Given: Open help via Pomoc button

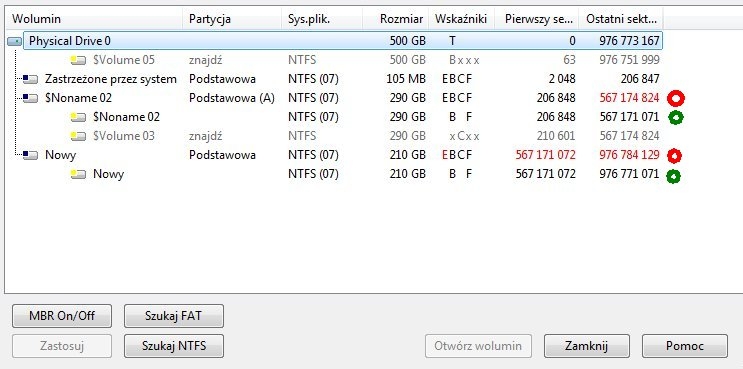Looking at the screenshot, I should [685, 346].
